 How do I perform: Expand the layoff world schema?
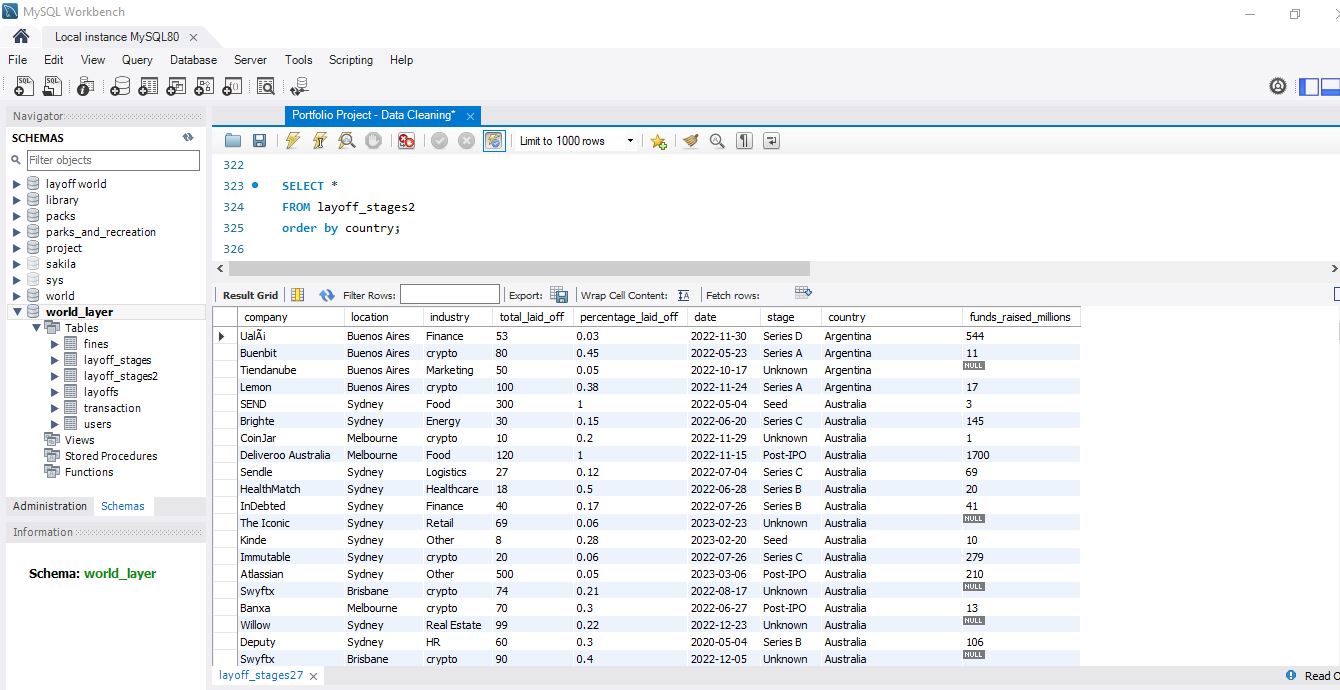click(x=16, y=184)
